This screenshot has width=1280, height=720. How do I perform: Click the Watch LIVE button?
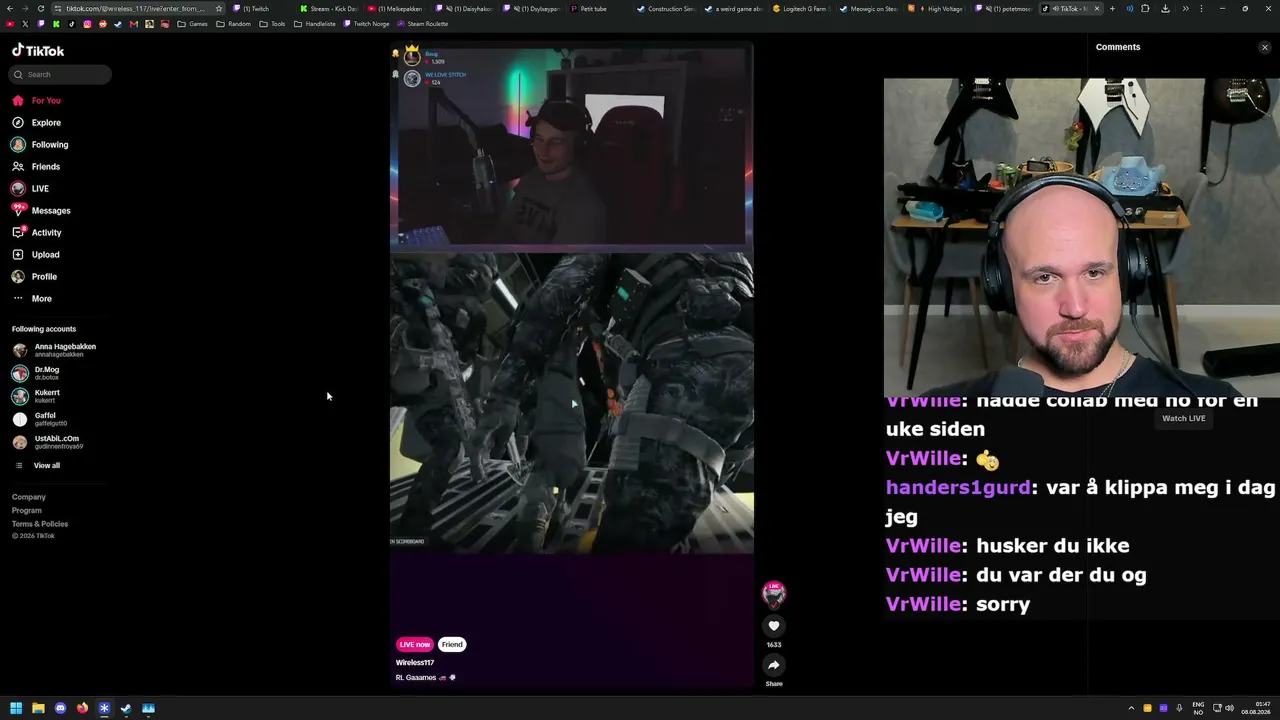1183,418
